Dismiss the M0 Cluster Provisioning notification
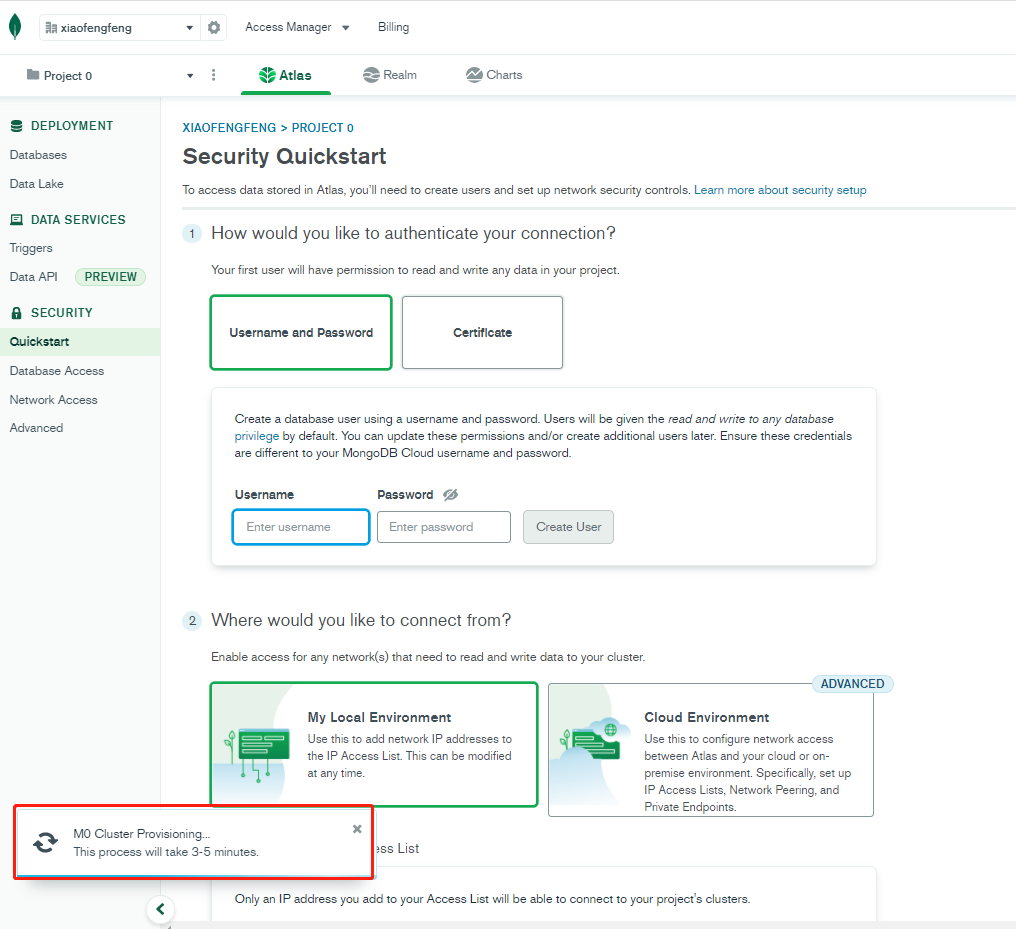This screenshot has height=929, width=1016. [357, 829]
